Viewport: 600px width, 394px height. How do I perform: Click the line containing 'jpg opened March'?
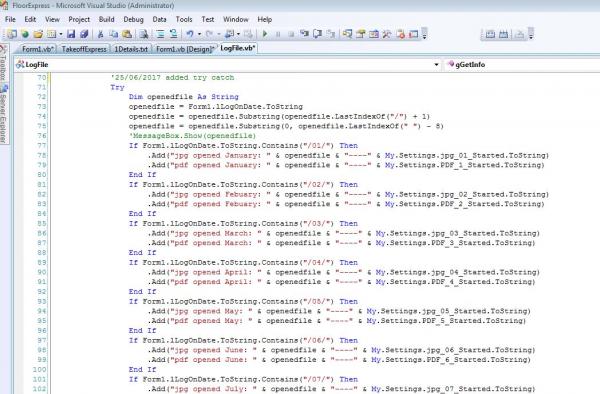click(x=344, y=233)
